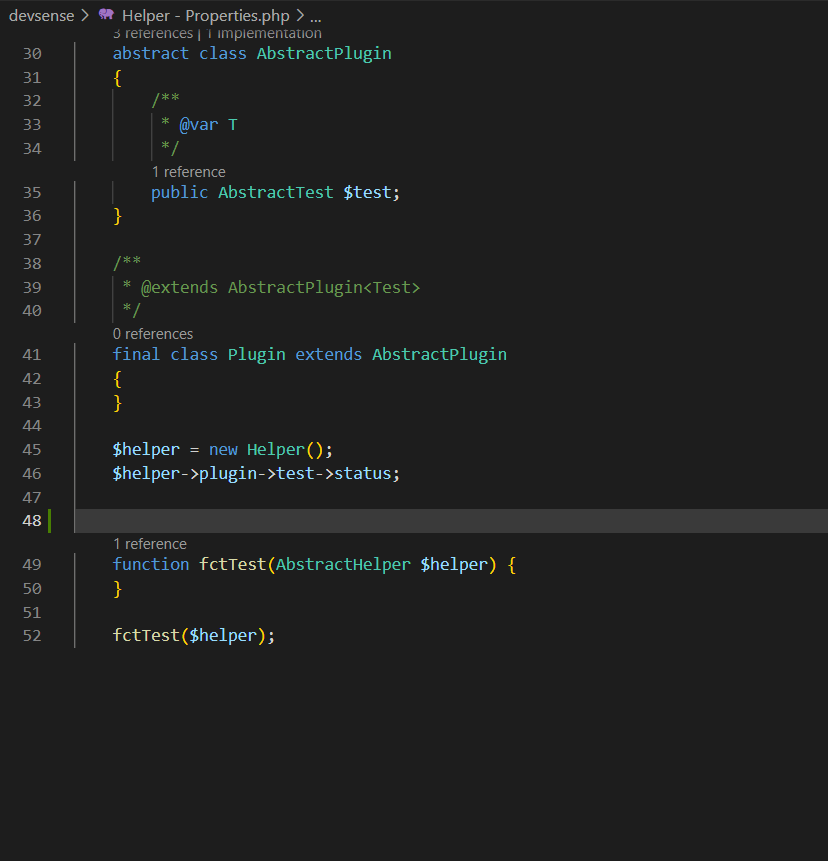This screenshot has width=828, height=861.
Task: Show the 3 references code lens
Action: pyautogui.click(x=152, y=35)
